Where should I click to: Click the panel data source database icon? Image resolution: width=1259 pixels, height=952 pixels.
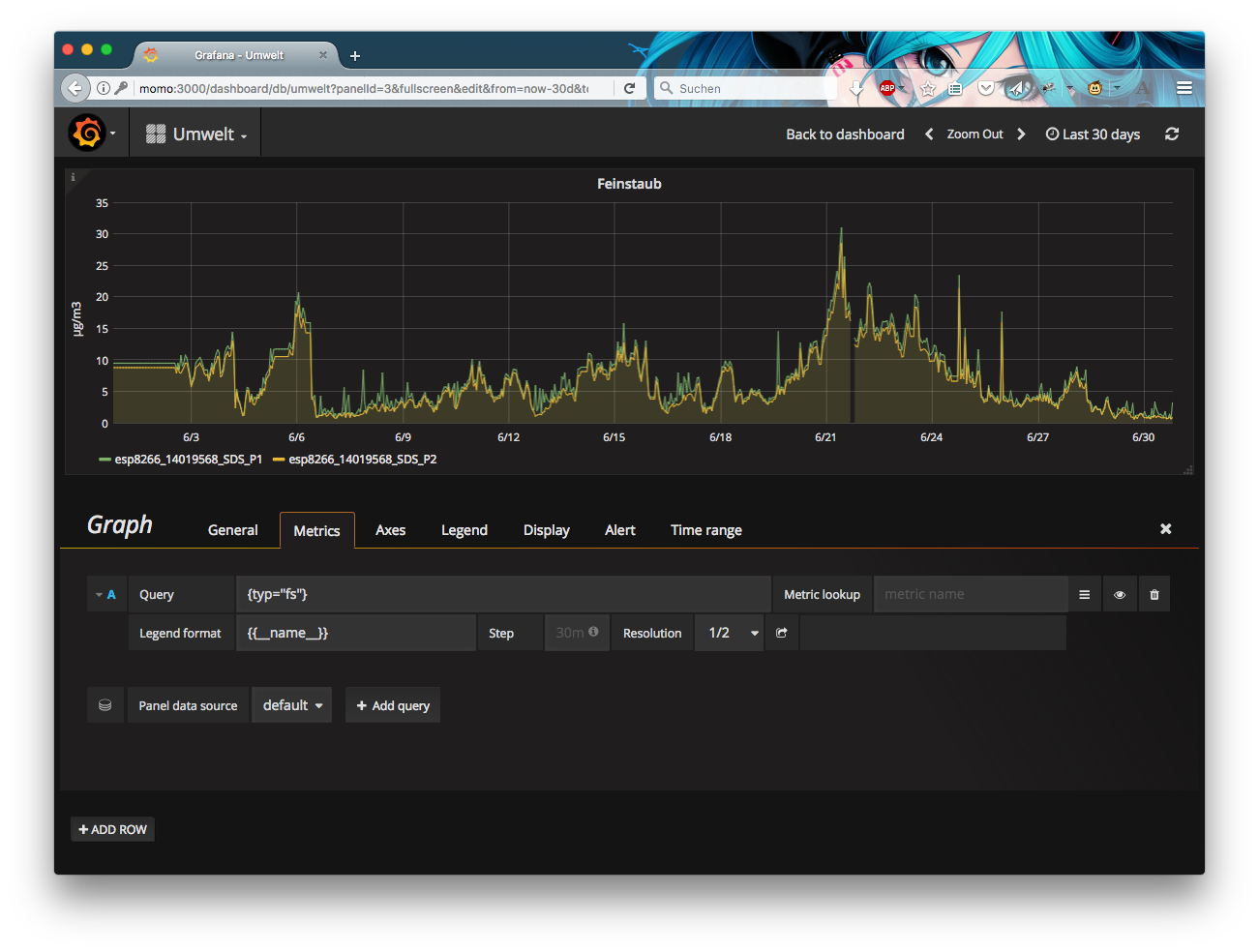(x=105, y=705)
